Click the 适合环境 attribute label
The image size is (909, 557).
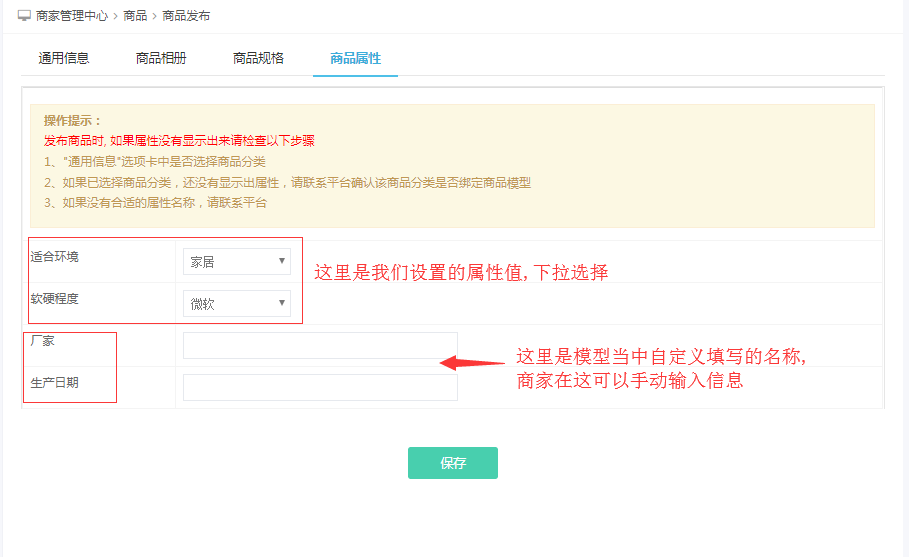click(55, 257)
